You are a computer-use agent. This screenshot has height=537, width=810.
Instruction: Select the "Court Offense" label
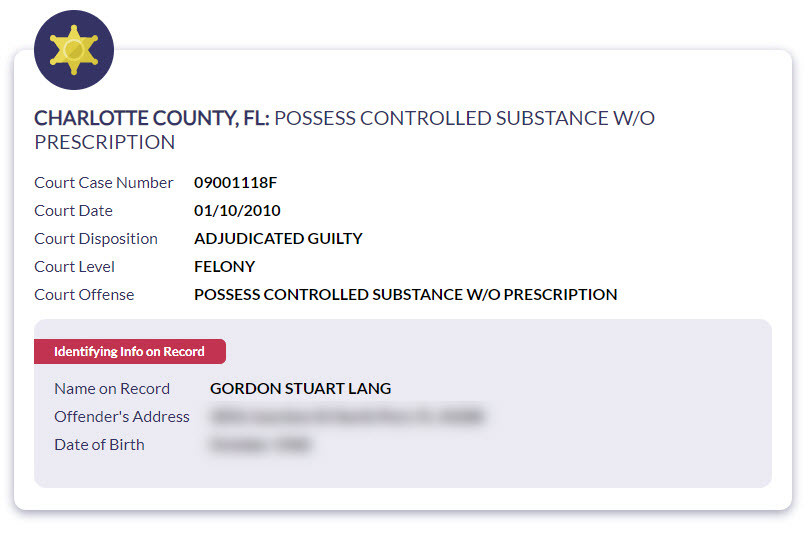click(84, 295)
